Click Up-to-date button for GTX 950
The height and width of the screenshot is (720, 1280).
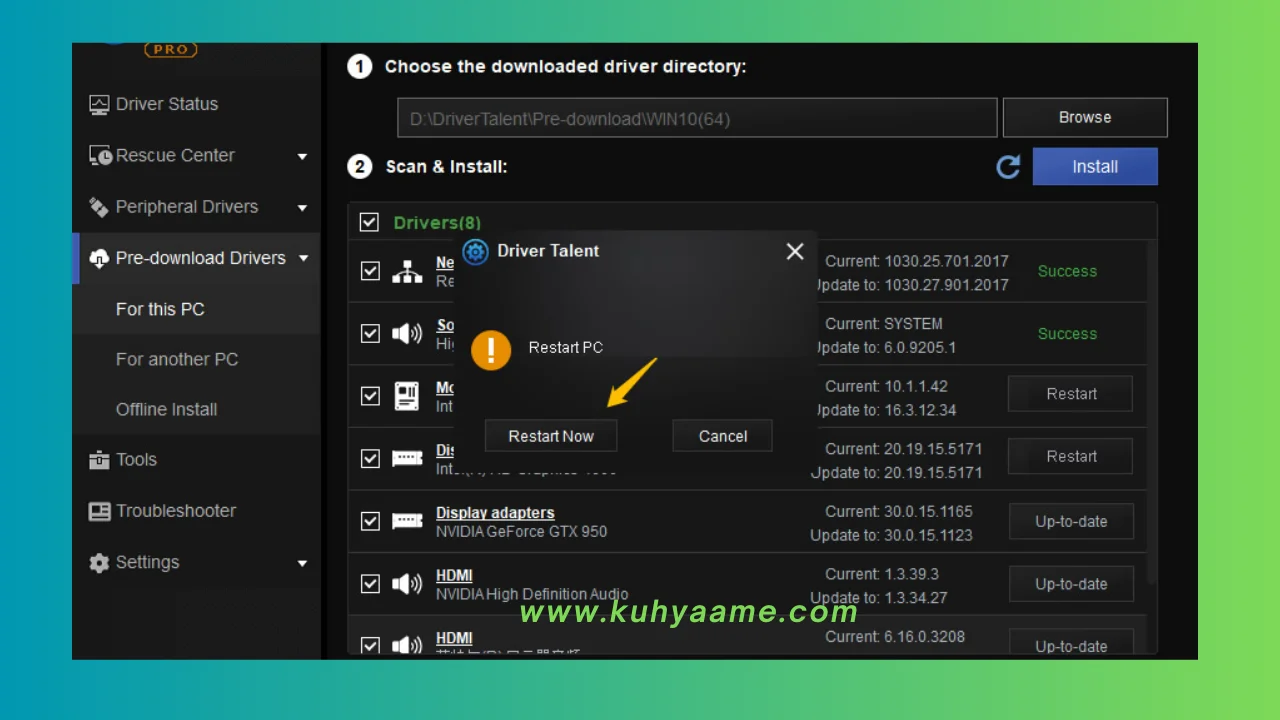tap(1071, 521)
